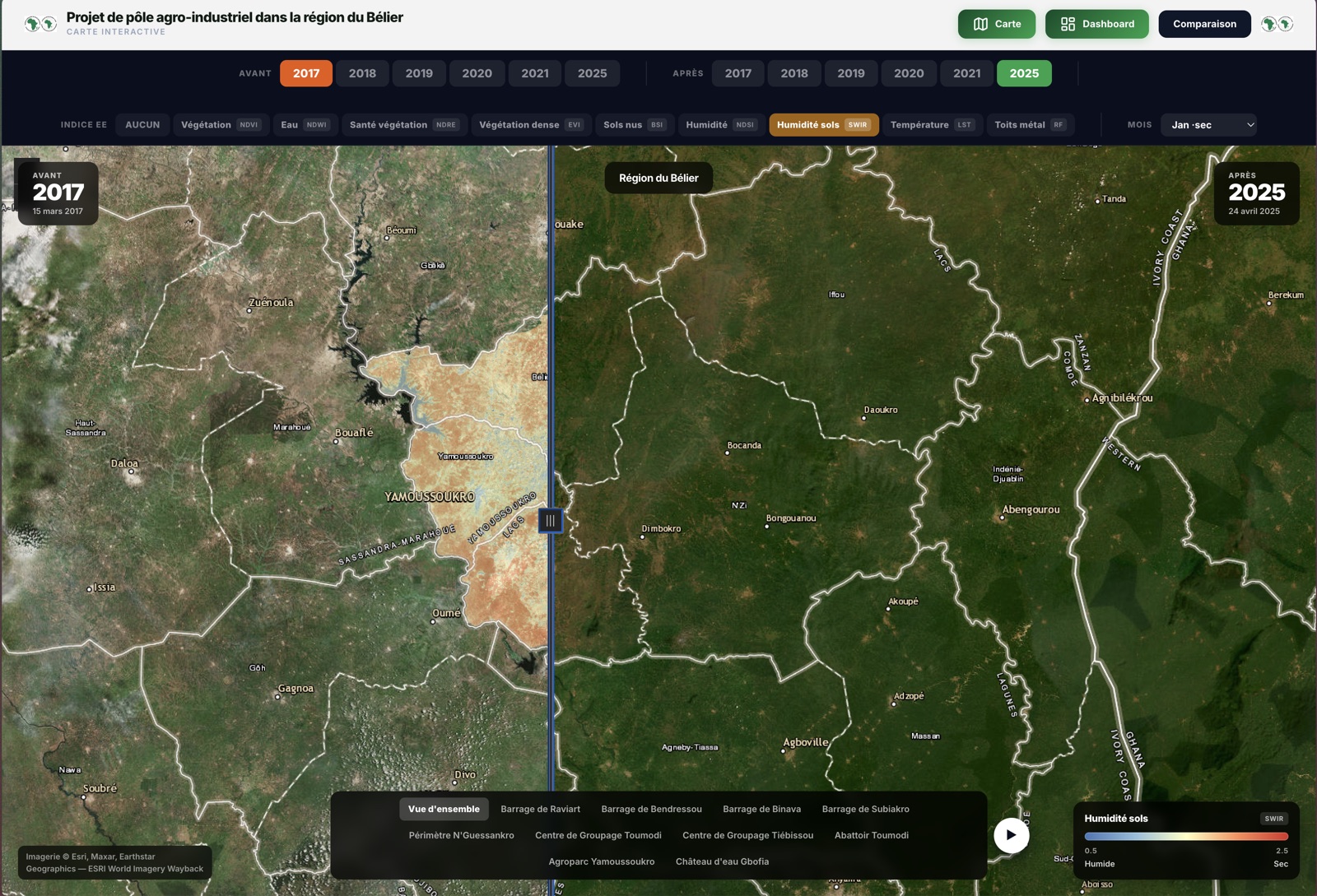1317x896 pixels.
Task: Select 2019 in the APRÈS year row
Action: point(851,73)
